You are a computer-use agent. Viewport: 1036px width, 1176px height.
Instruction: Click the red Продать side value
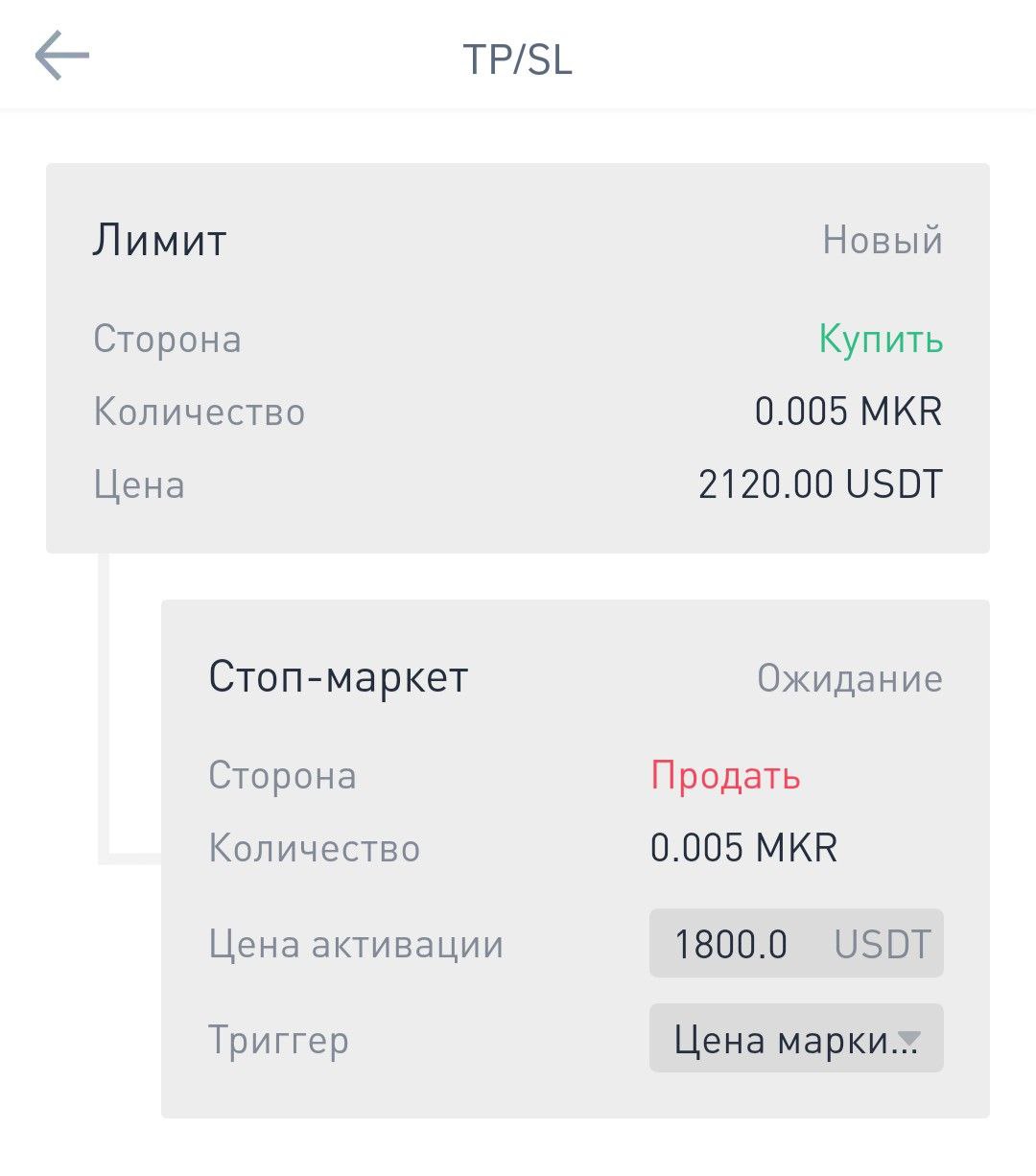[x=725, y=776]
